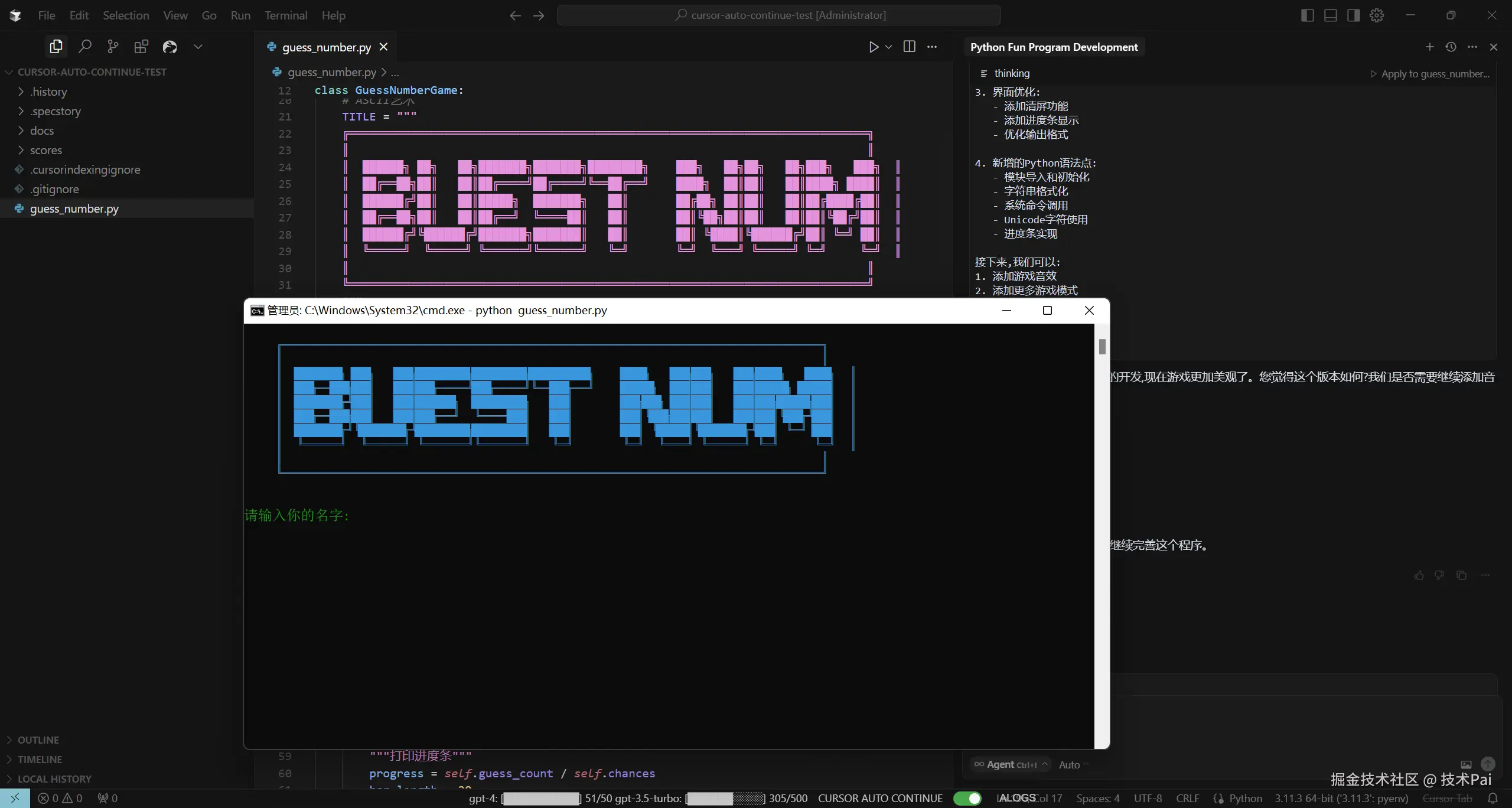
Task: Select the guess_number.py editor tab
Action: coord(326,47)
